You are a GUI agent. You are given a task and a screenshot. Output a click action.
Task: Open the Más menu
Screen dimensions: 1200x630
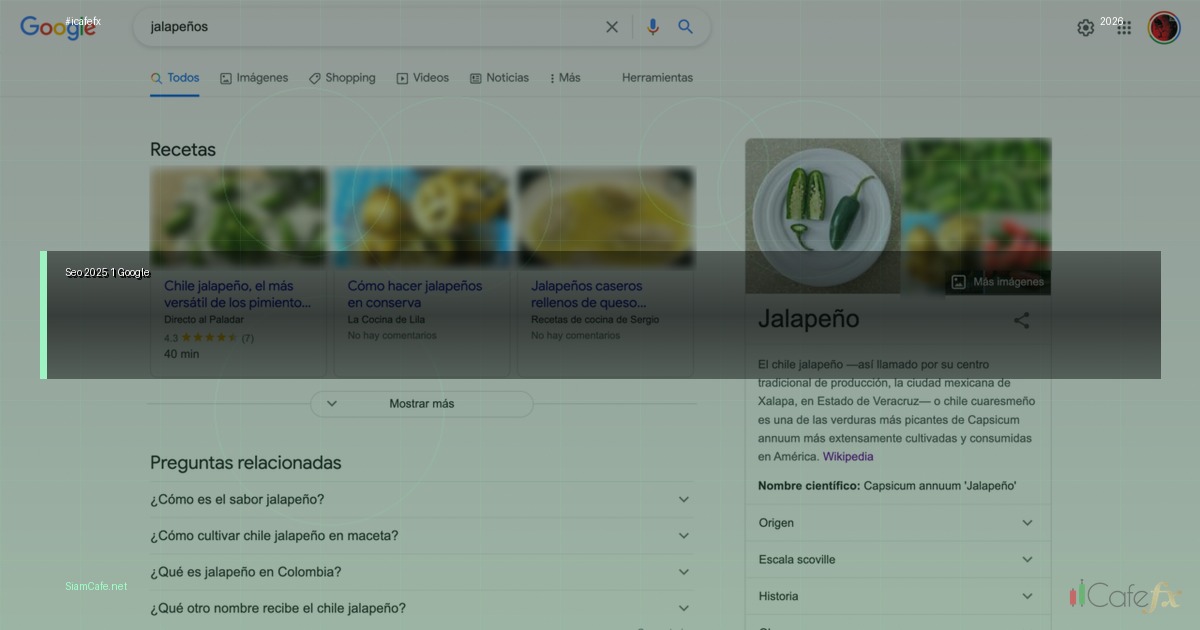coord(565,78)
